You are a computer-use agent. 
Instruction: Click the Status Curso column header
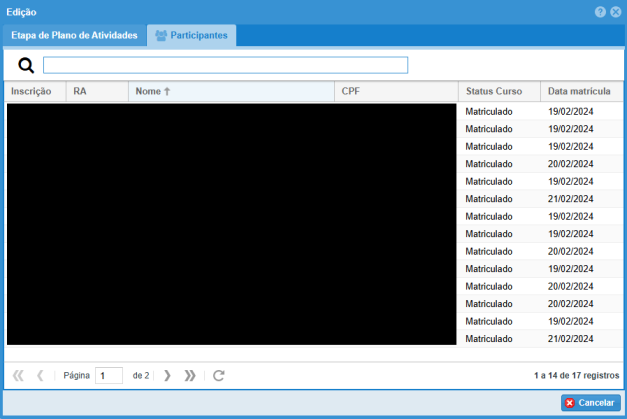[x=494, y=91]
